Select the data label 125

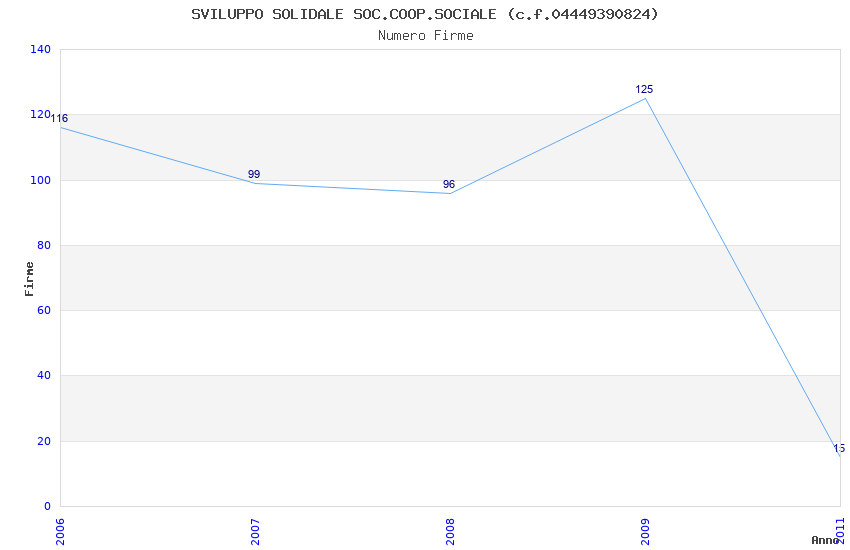[644, 89]
